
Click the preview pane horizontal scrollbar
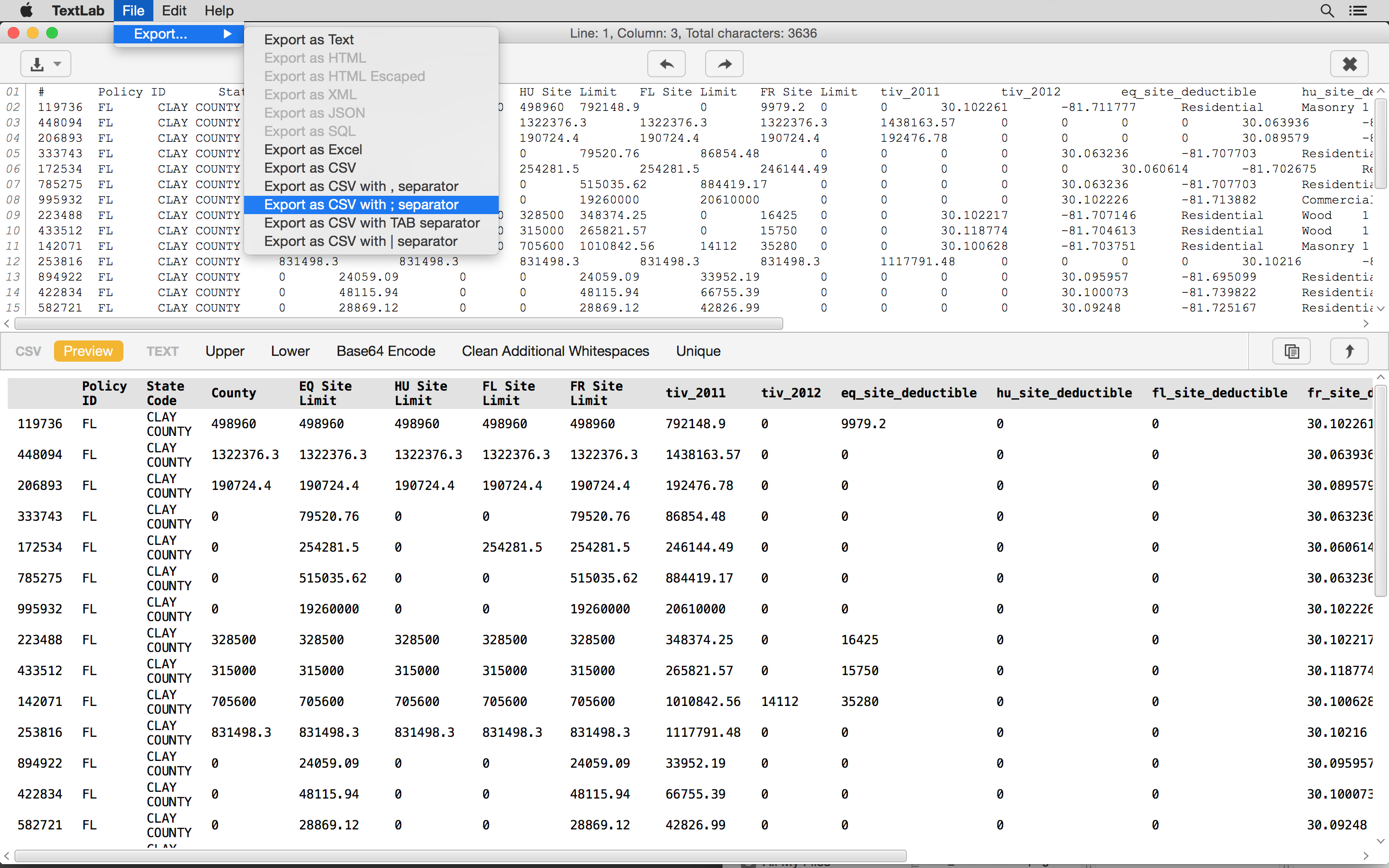pos(459,856)
